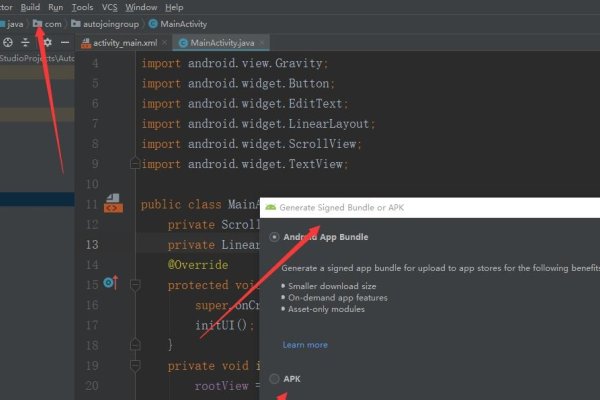Click the expand/collapse all divider icon
The image size is (600, 400).
[x=25, y=43]
